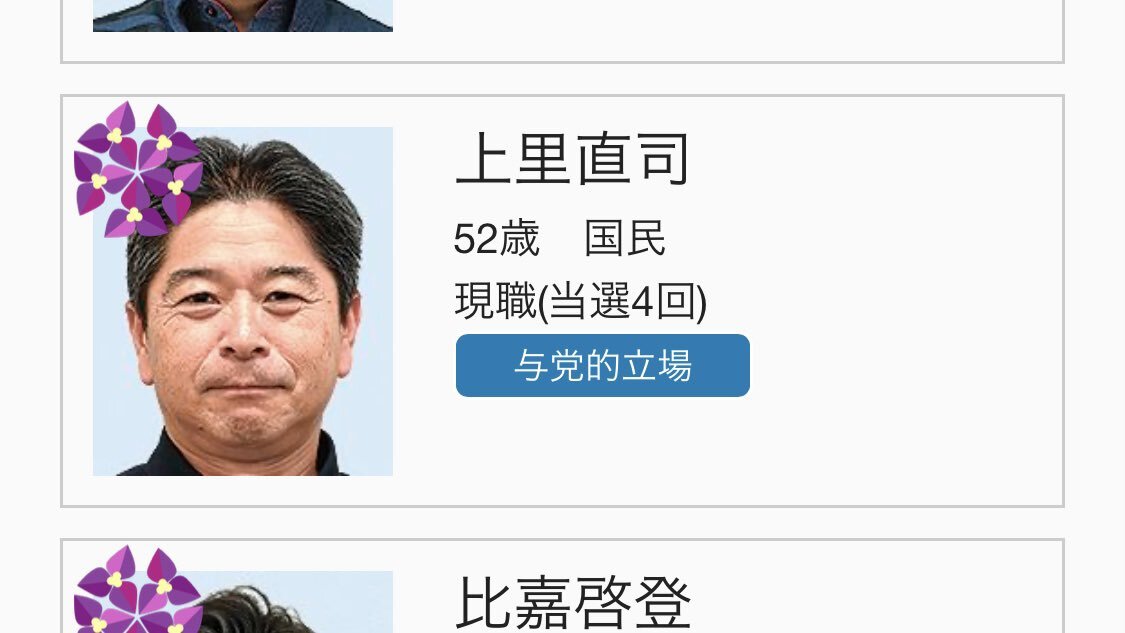This screenshot has height=633, width=1125.
Task: Click empty space inside 上里直司's card
Action: (x=897, y=301)
